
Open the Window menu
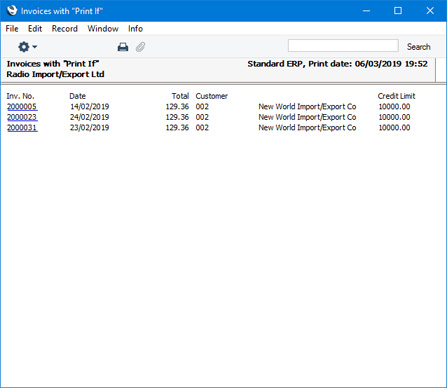tap(103, 29)
